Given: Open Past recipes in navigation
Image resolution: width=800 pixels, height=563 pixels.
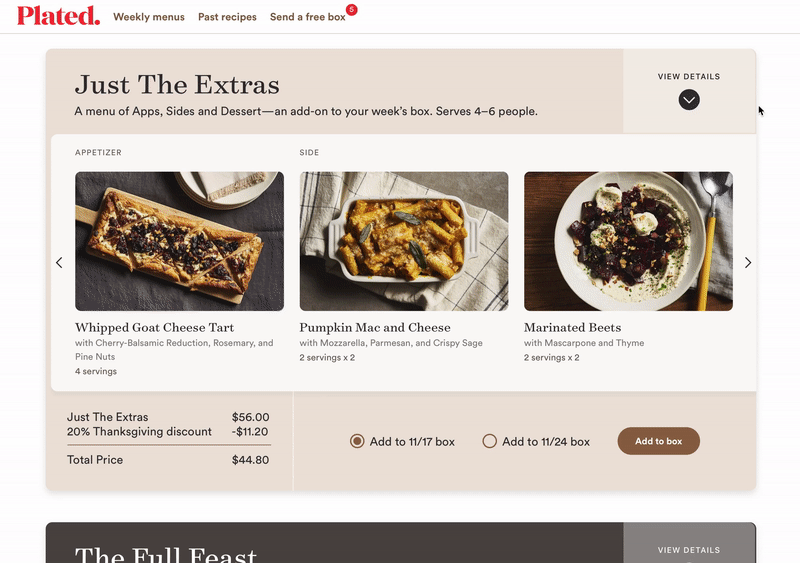Looking at the screenshot, I should pyautogui.click(x=227, y=17).
